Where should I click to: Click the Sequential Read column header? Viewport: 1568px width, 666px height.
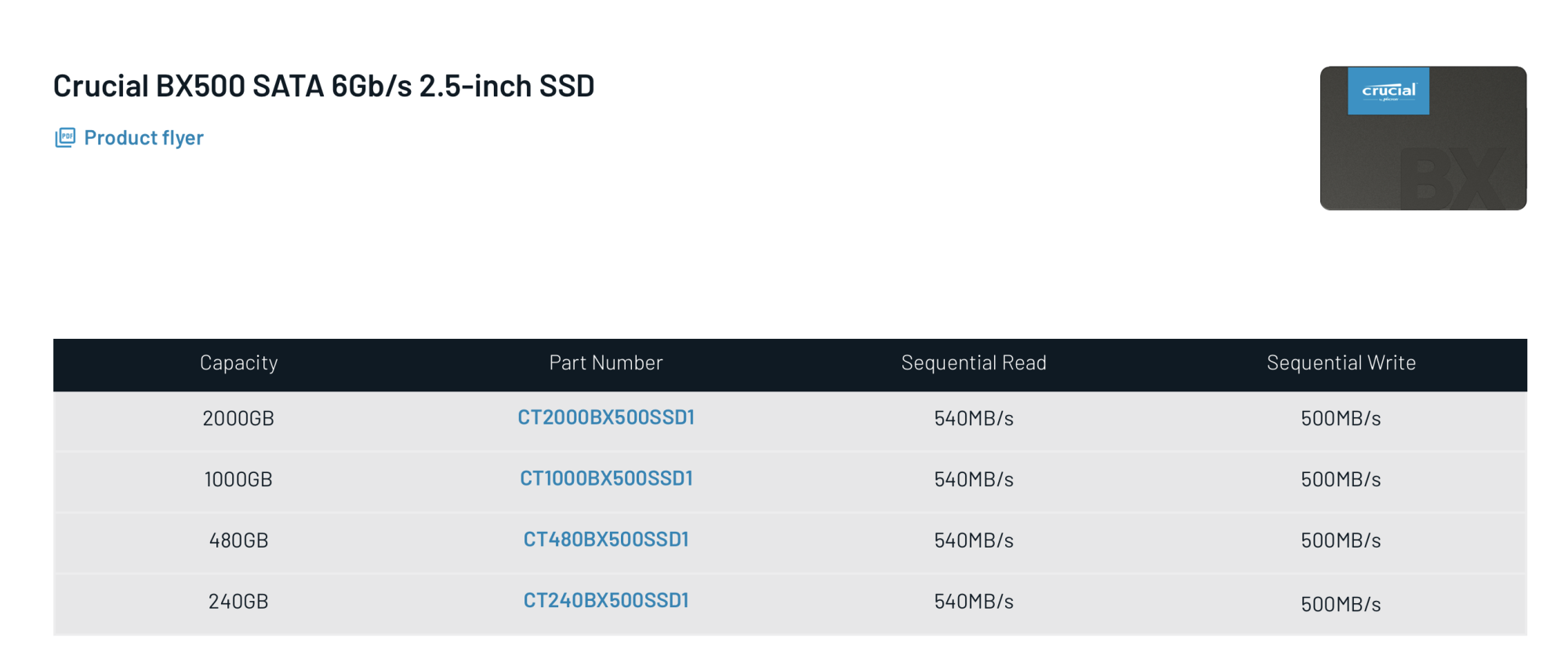[974, 362]
